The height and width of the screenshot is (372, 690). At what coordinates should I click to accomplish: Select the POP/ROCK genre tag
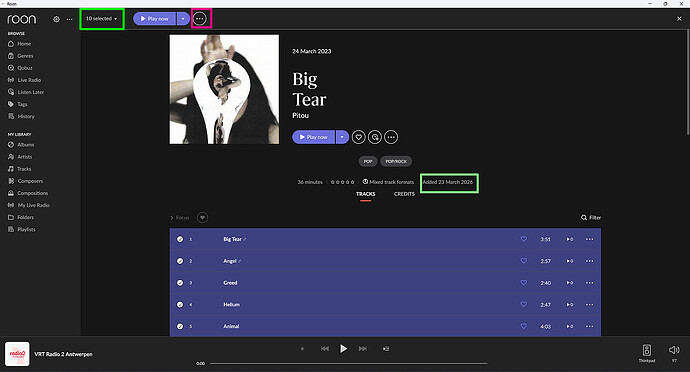pos(396,161)
